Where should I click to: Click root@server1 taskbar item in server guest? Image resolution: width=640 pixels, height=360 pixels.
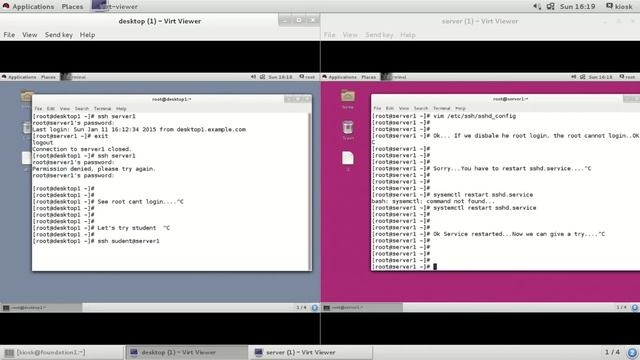tap(362, 307)
